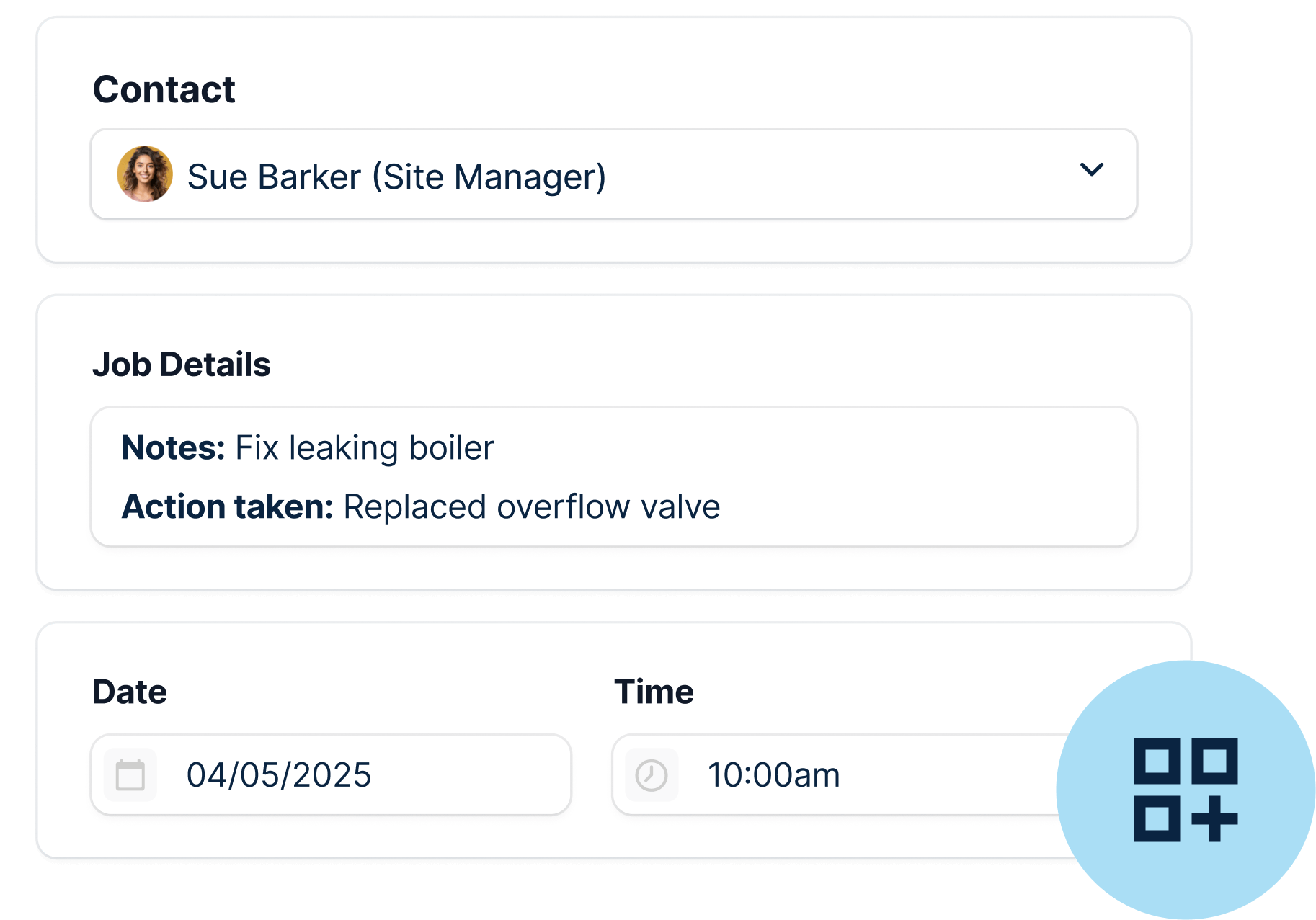Click the calendar icon in the Date field
Screen dimensions: 1316x920
click(132, 774)
